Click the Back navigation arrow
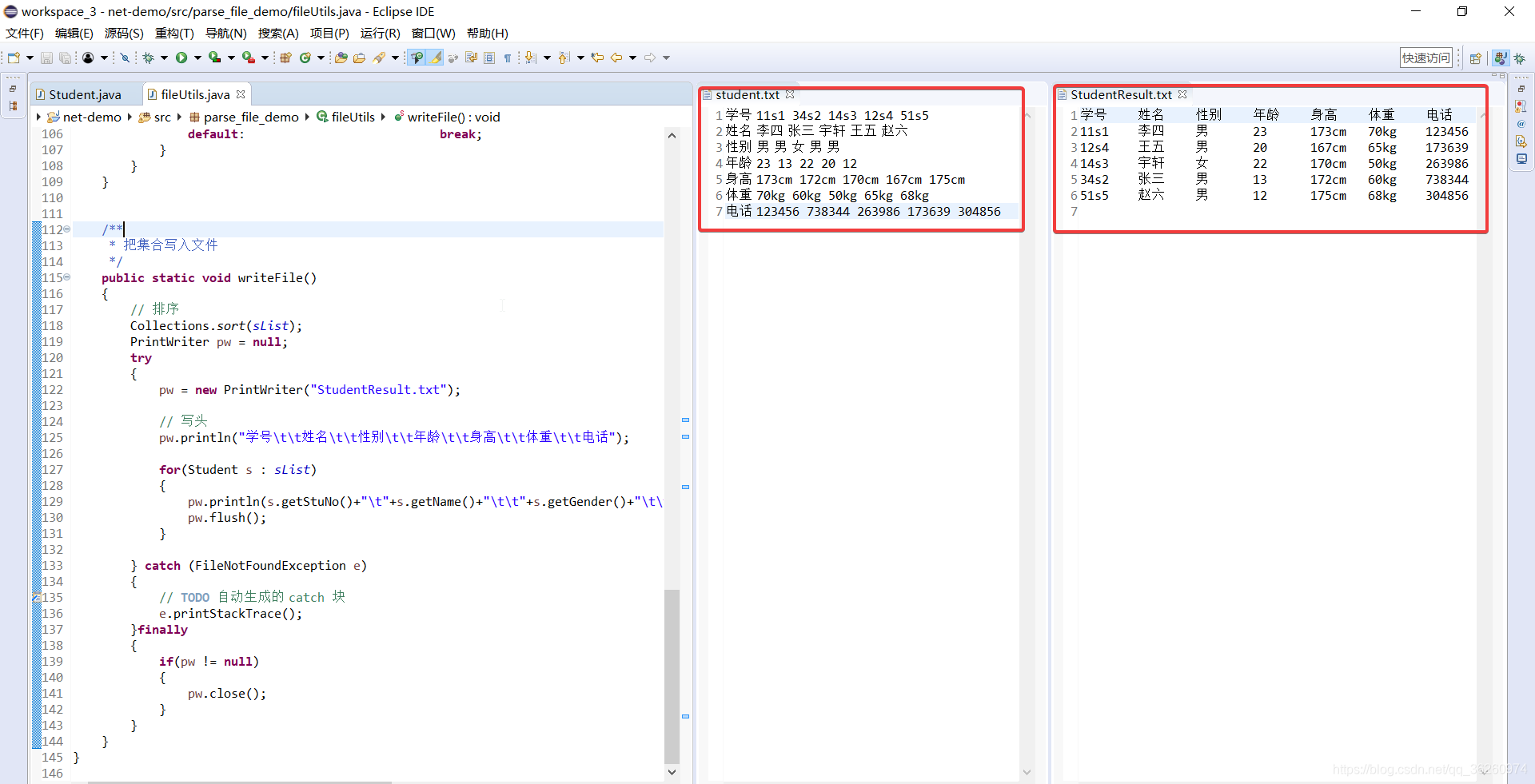This screenshot has height=784, width=1535. pyautogui.click(x=616, y=58)
